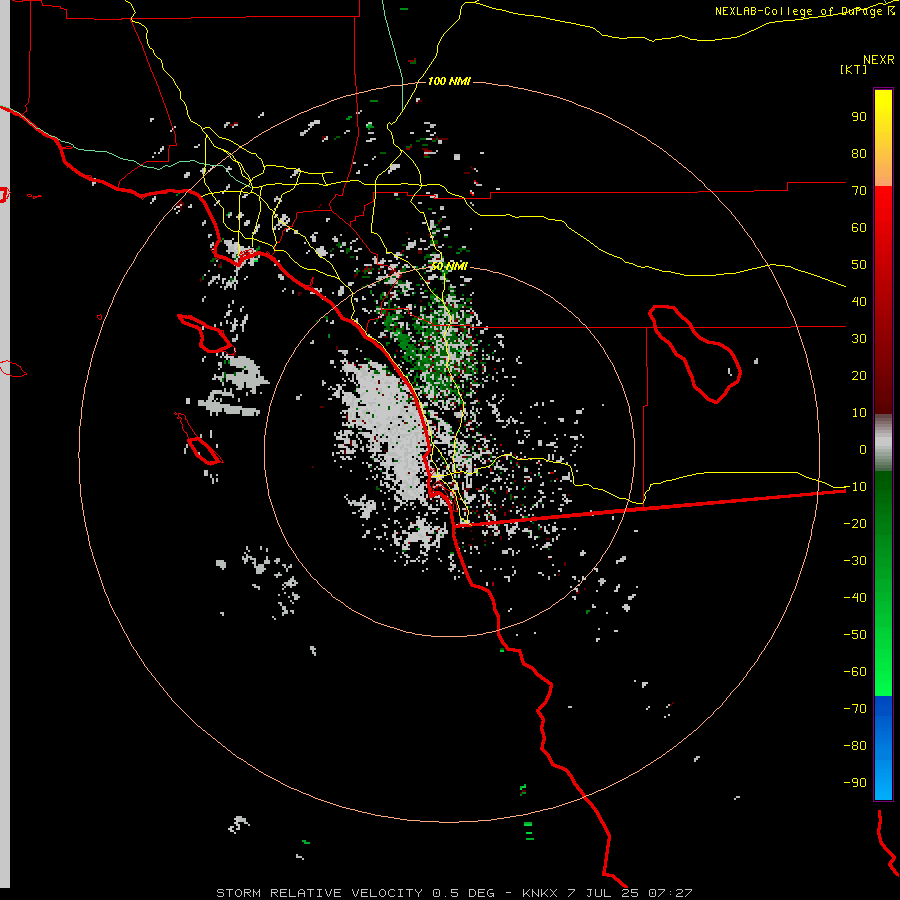Click the 90 knot scale value
The image size is (900, 900).
(x=859, y=117)
